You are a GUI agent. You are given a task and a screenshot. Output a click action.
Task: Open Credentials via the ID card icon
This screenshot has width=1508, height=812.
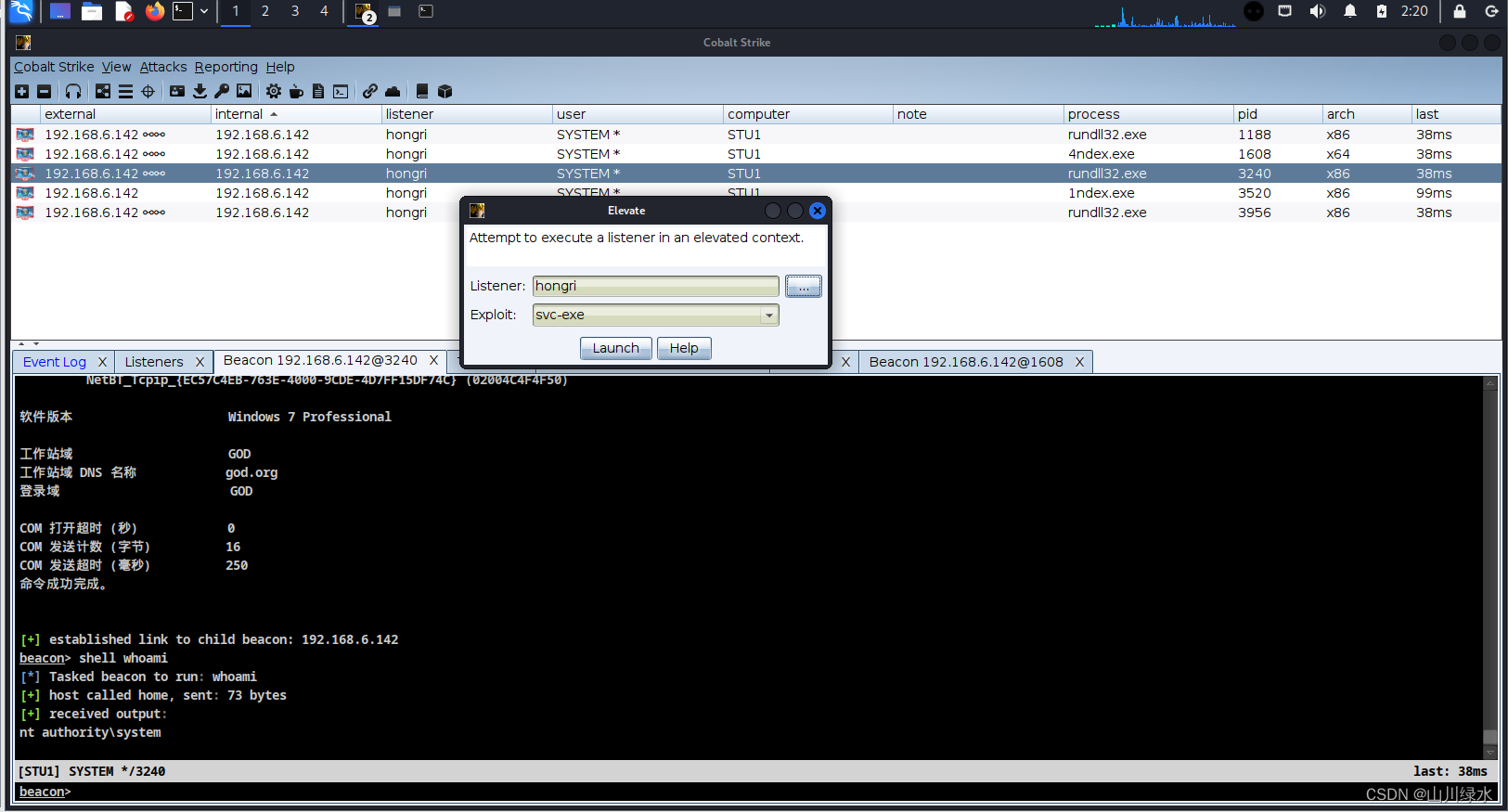pyautogui.click(x=177, y=91)
